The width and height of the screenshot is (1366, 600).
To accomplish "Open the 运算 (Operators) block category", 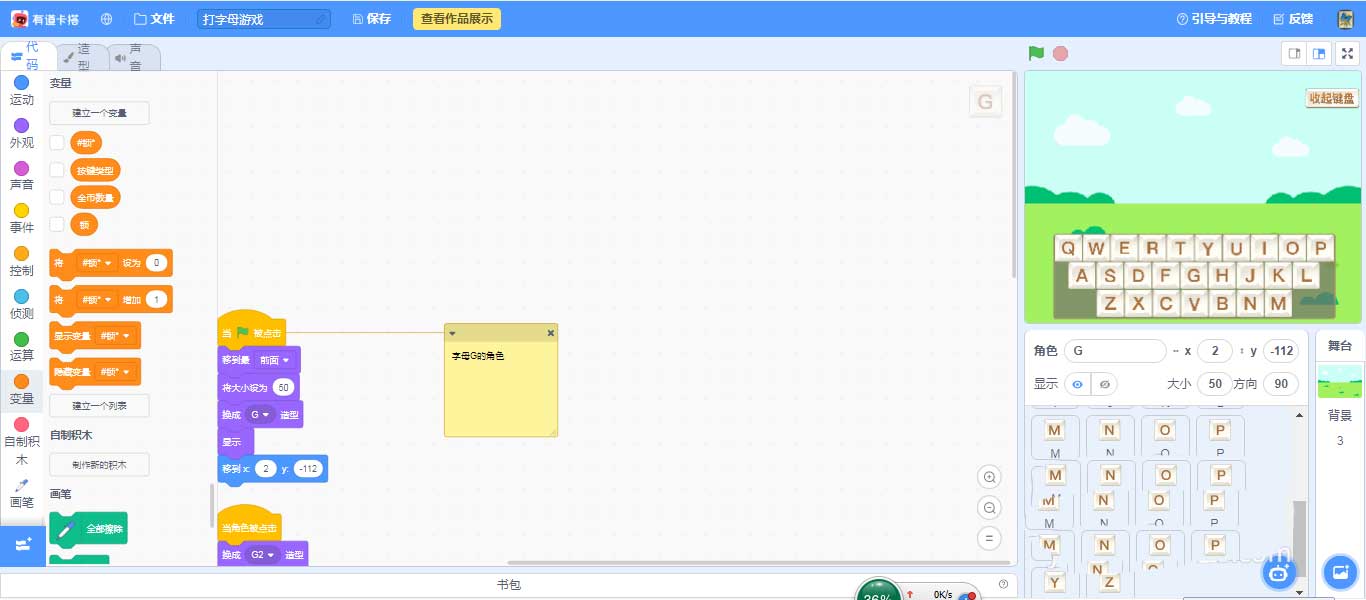I will [22, 347].
